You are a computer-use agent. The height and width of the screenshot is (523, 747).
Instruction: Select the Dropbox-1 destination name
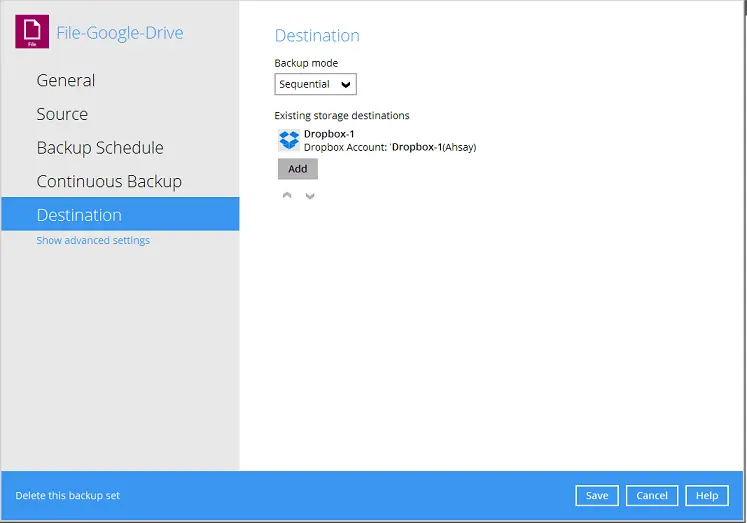[329, 134]
